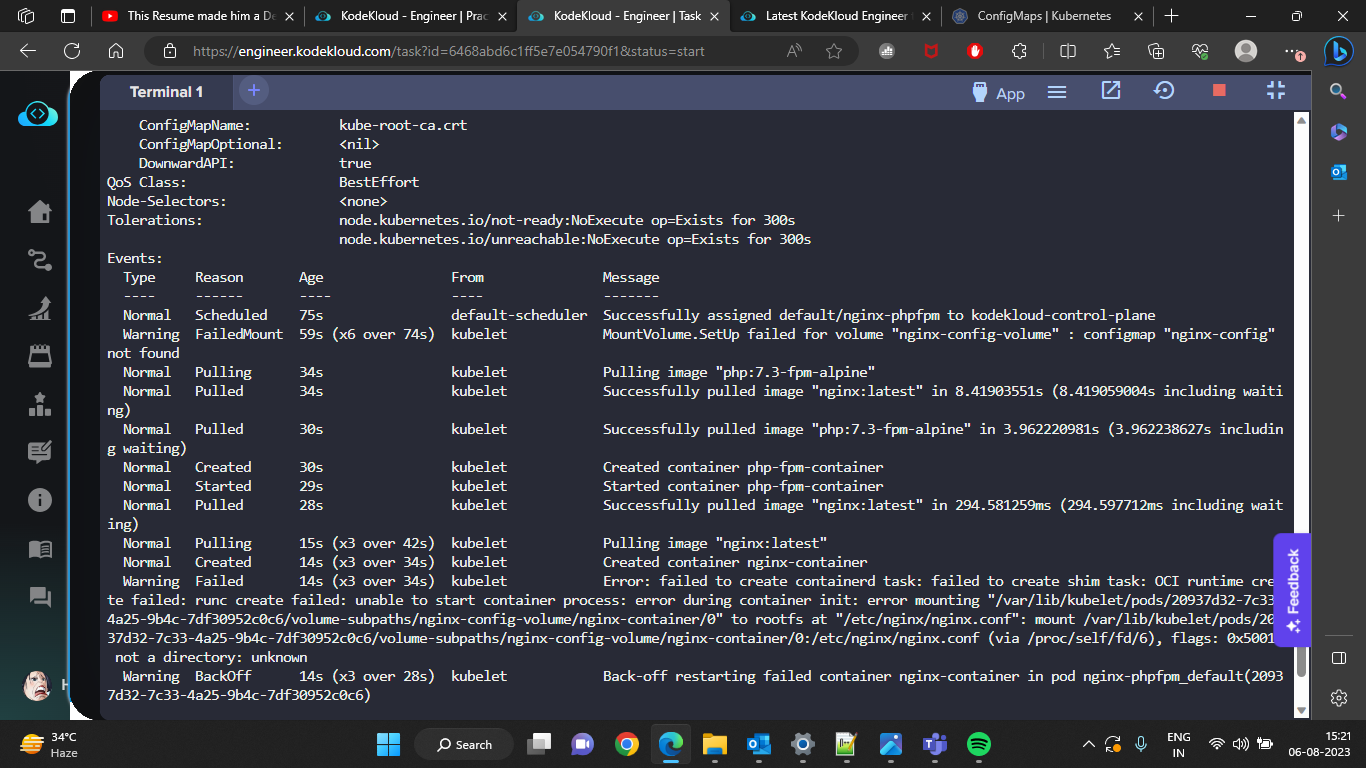The image size is (1366, 768).
Task: Exit fullscreen using collapse arrows icon
Action: click(x=1275, y=91)
